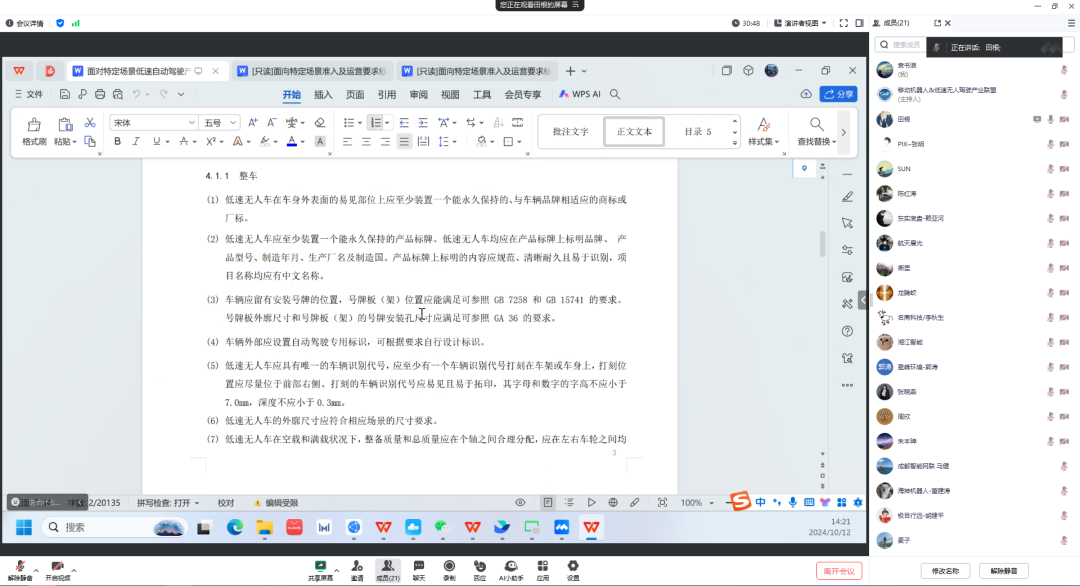Unmute microphone via 解除静音 toggle
1080x586 pixels.
point(20,570)
